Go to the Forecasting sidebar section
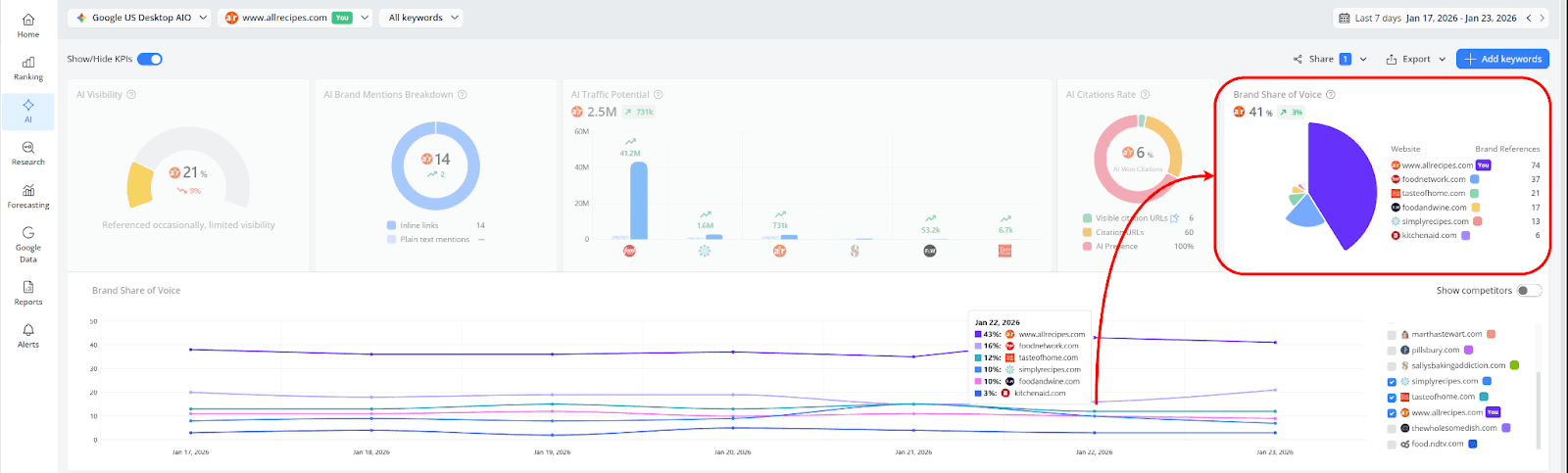1568x473 pixels. click(x=28, y=196)
